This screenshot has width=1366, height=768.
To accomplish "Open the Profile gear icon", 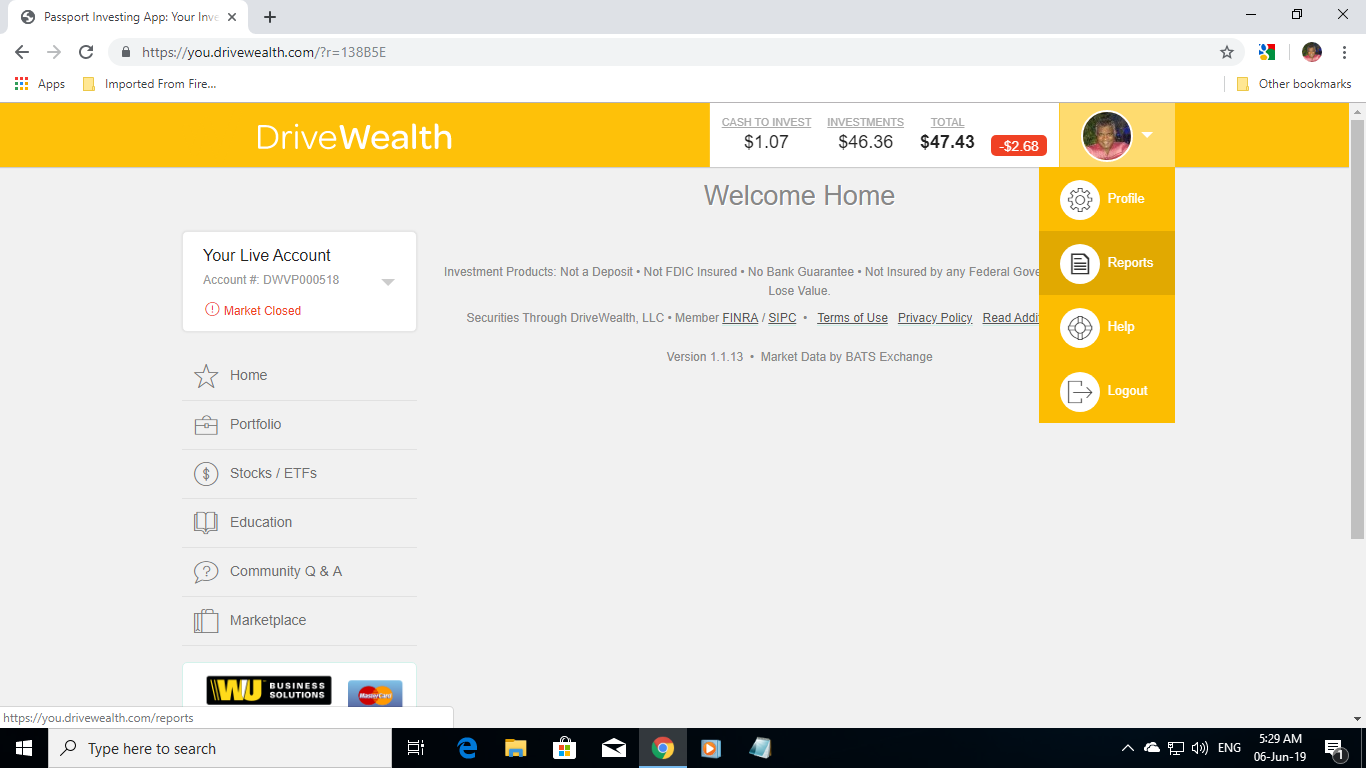I will 1079,199.
